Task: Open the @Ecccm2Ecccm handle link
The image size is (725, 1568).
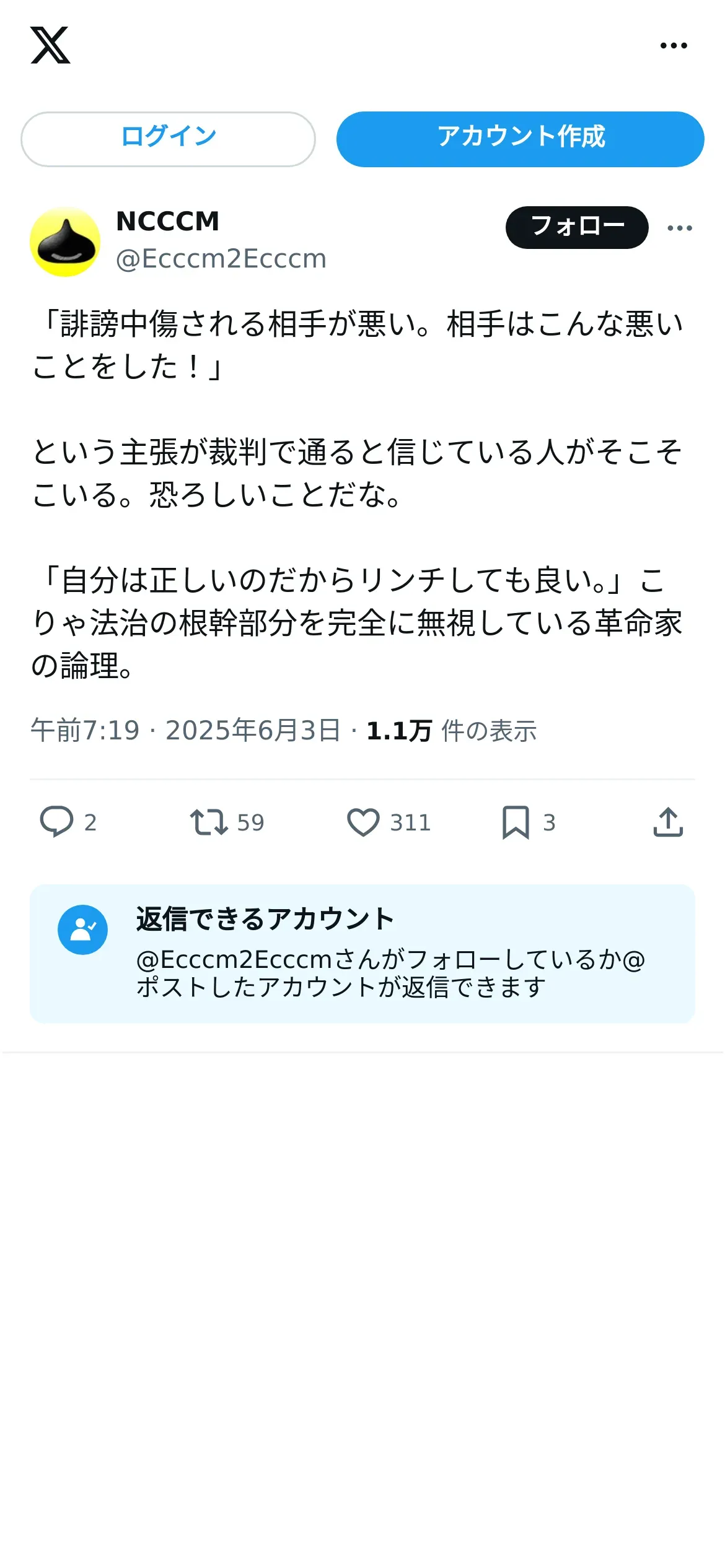Action: pos(221,259)
